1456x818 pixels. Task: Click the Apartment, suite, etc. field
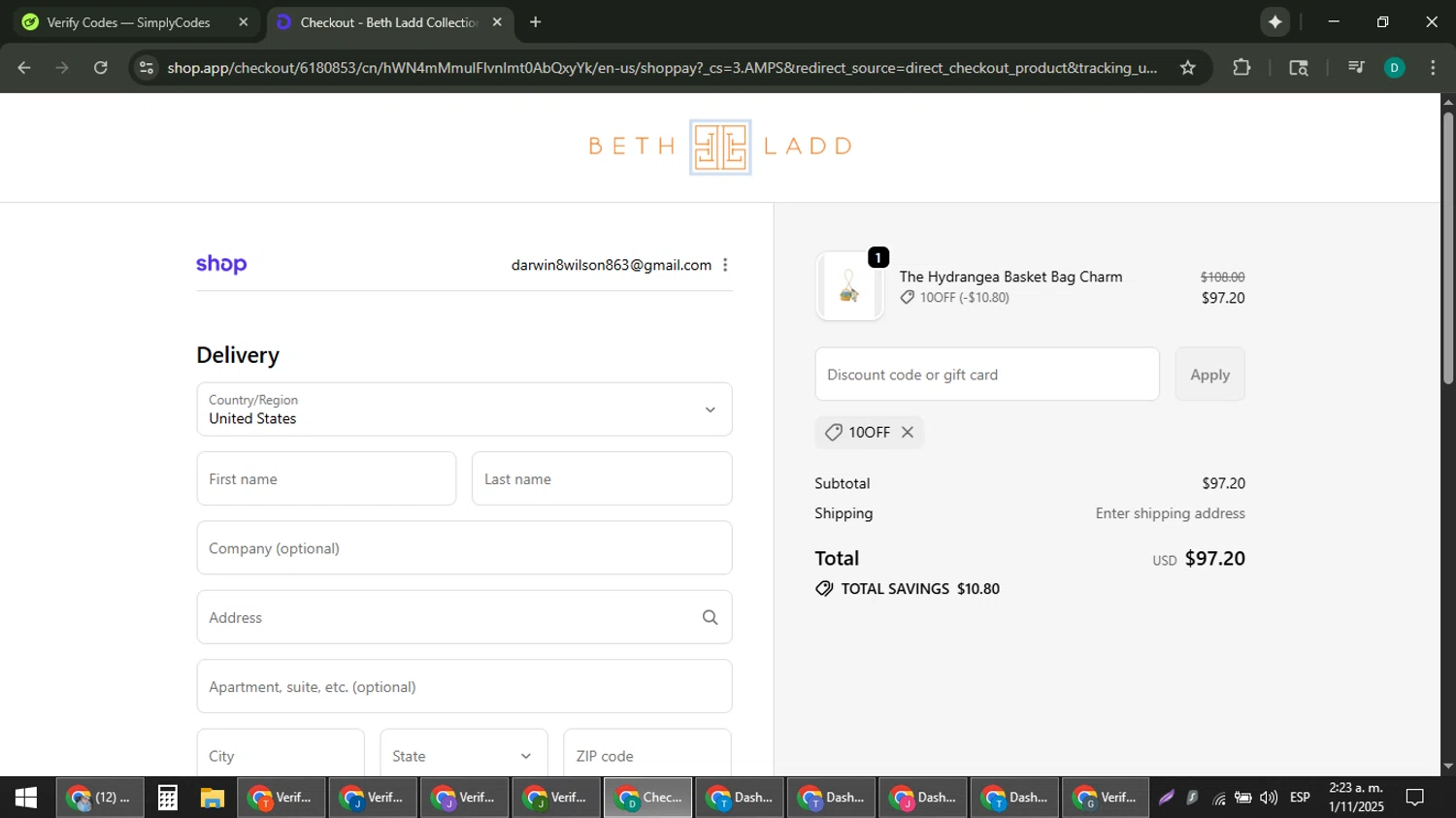pos(464,687)
